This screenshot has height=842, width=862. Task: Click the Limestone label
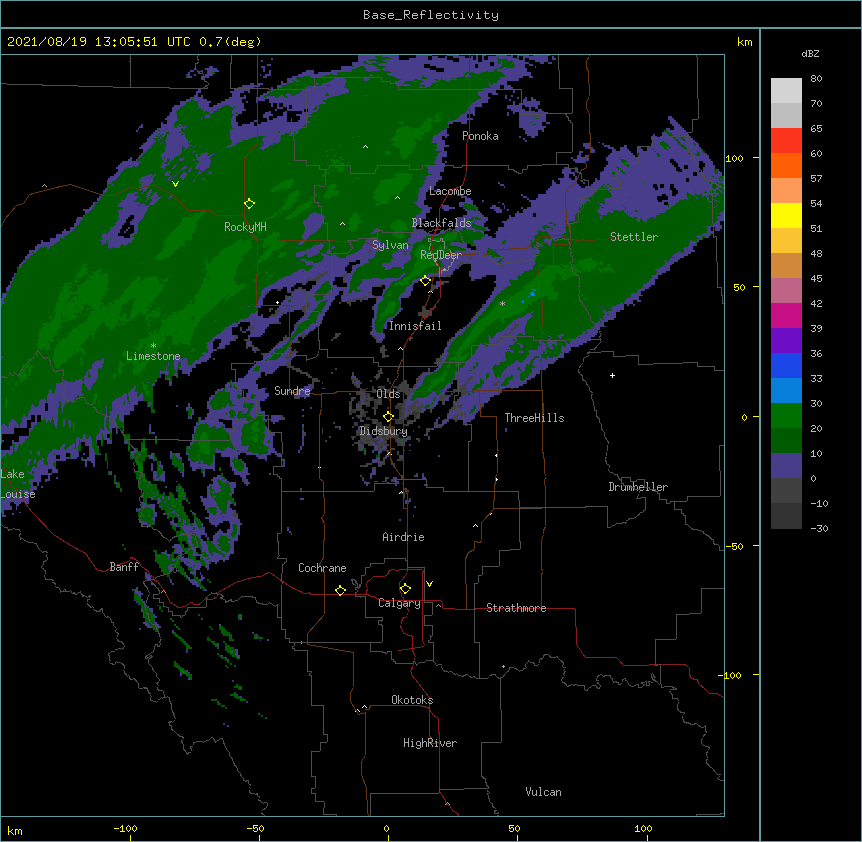(x=153, y=356)
